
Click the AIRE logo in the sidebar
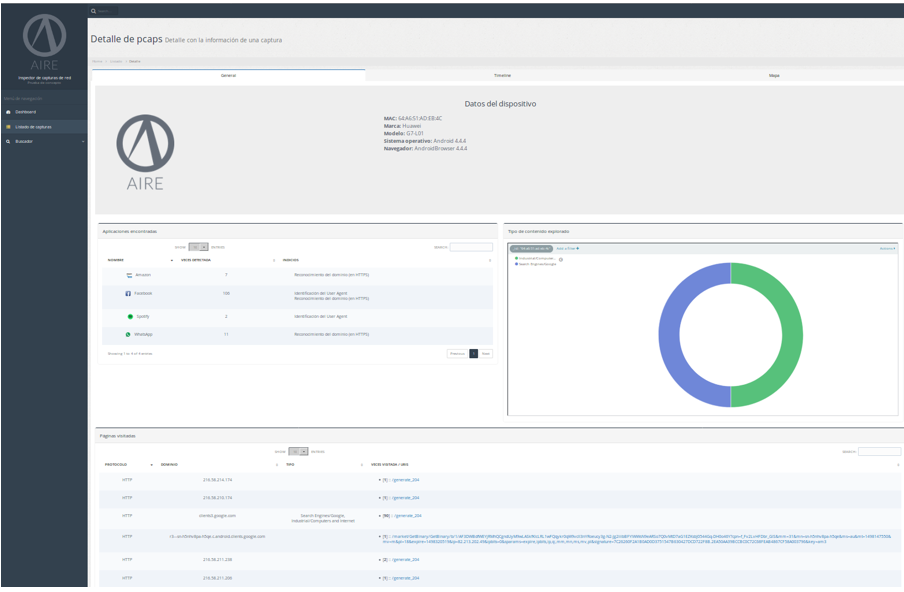coord(44,39)
